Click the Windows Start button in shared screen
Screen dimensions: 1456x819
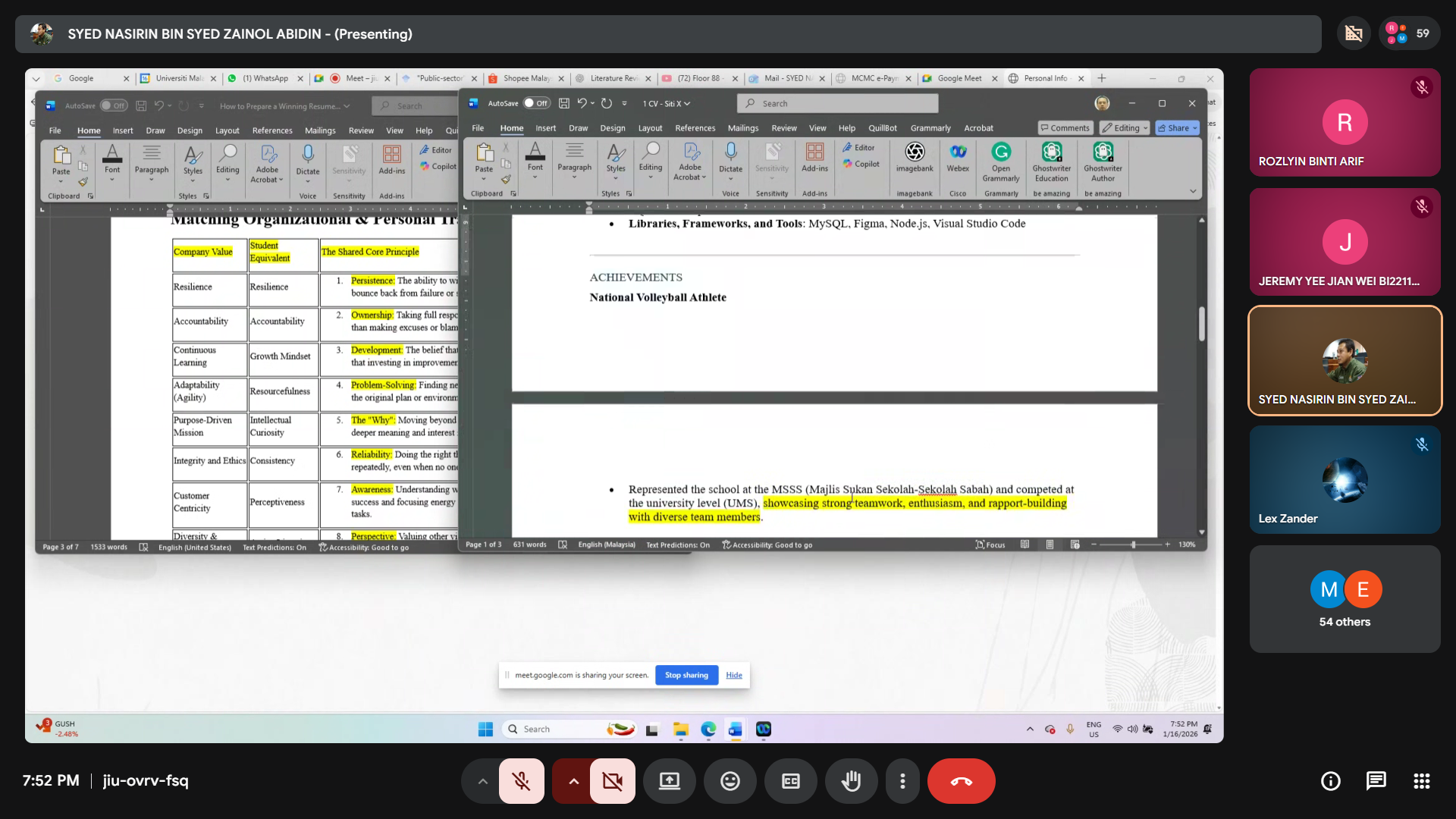(x=485, y=729)
